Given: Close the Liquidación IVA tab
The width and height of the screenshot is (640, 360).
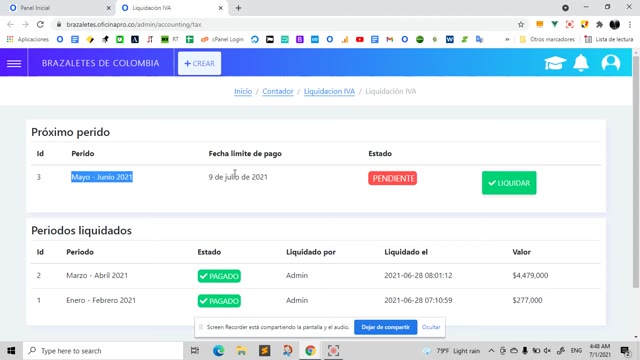Looking at the screenshot, I should click(x=220, y=8).
